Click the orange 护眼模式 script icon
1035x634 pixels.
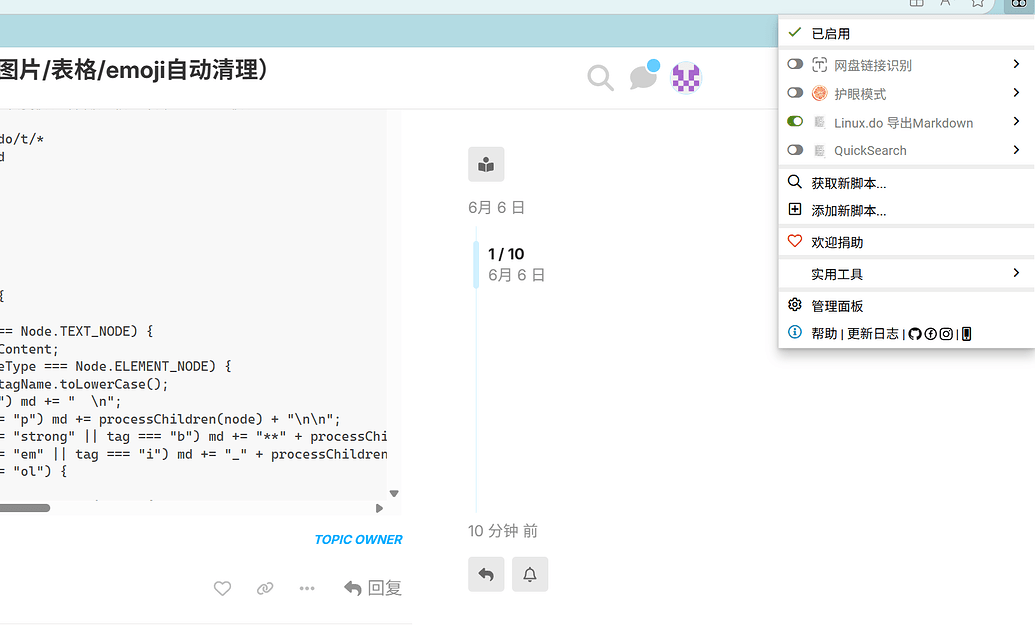coord(819,93)
